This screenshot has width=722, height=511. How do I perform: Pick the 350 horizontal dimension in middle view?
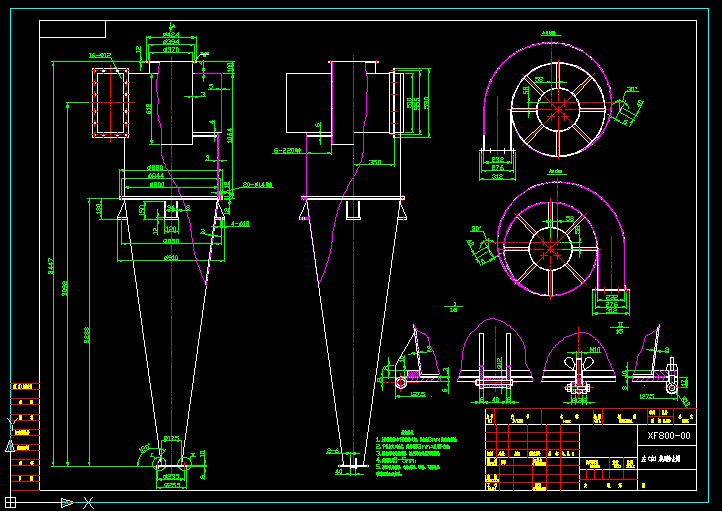(x=375, y=162)
